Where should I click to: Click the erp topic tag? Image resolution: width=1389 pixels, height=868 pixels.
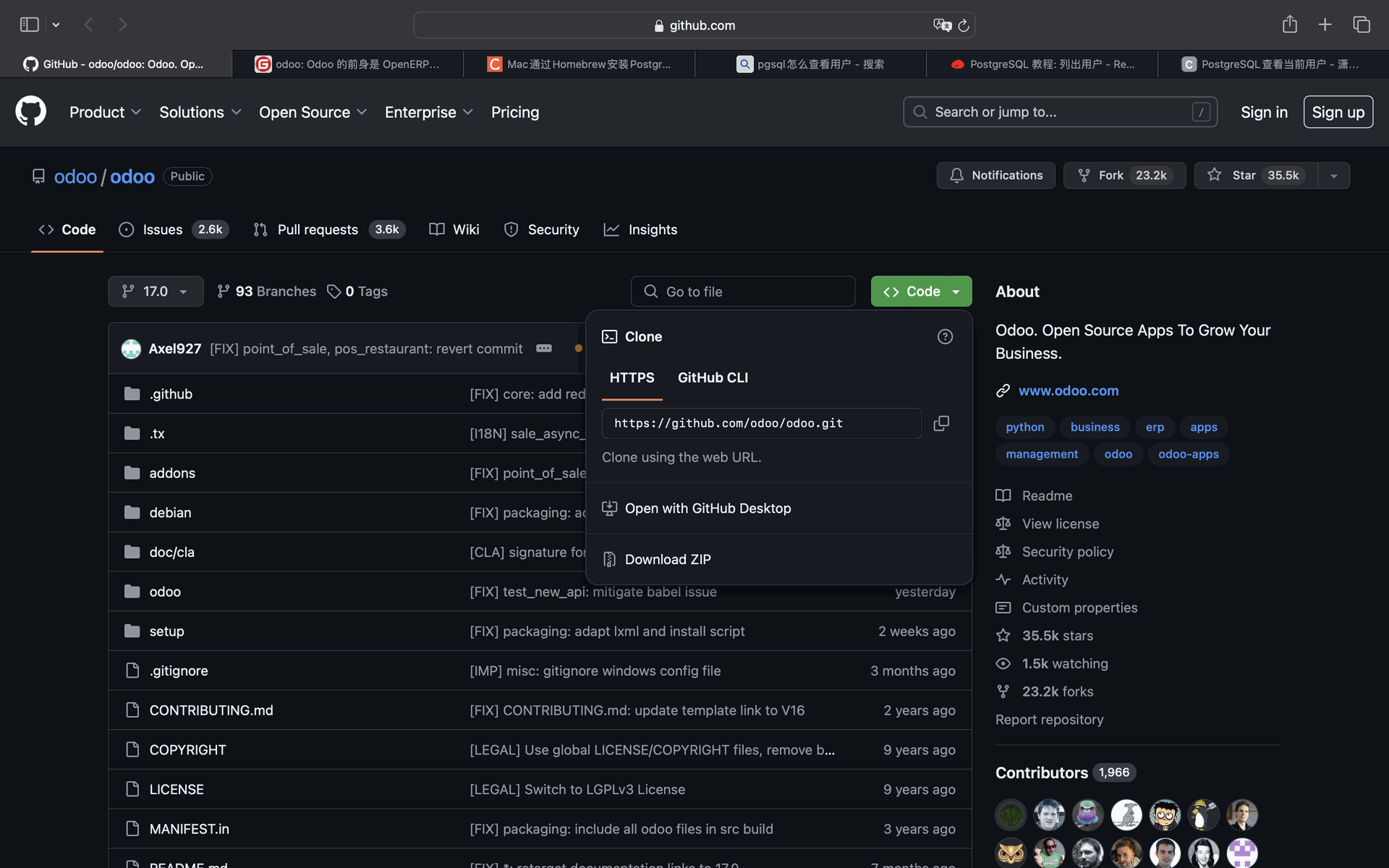[x=1155, y=427]
